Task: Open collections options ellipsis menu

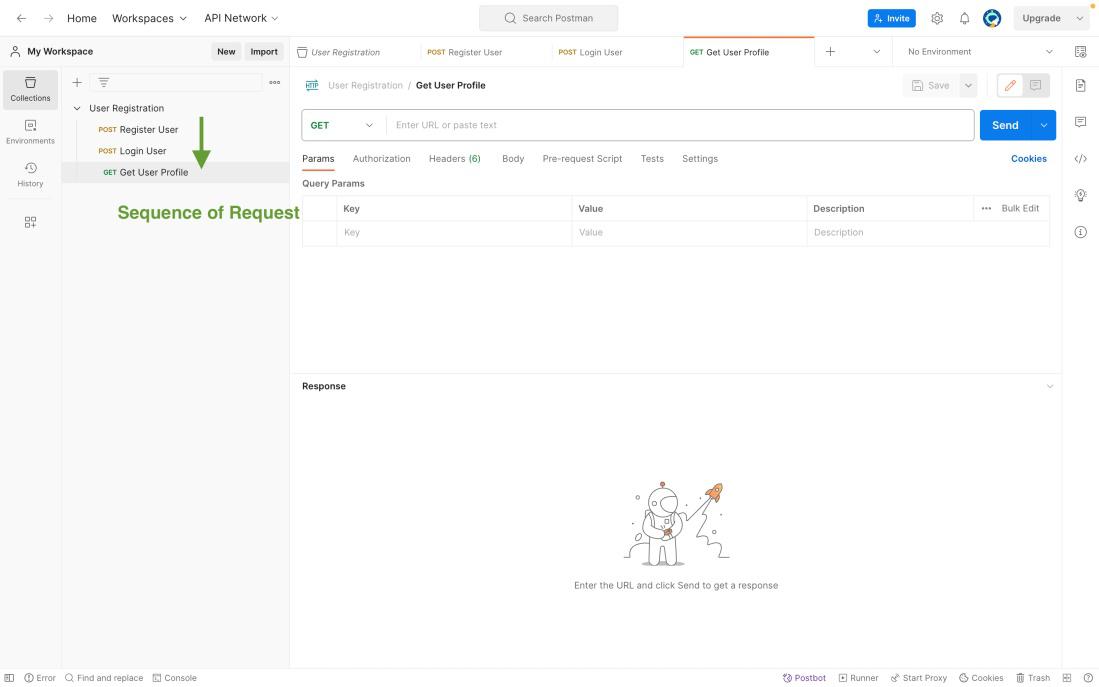Action: (x=275, y=83)
